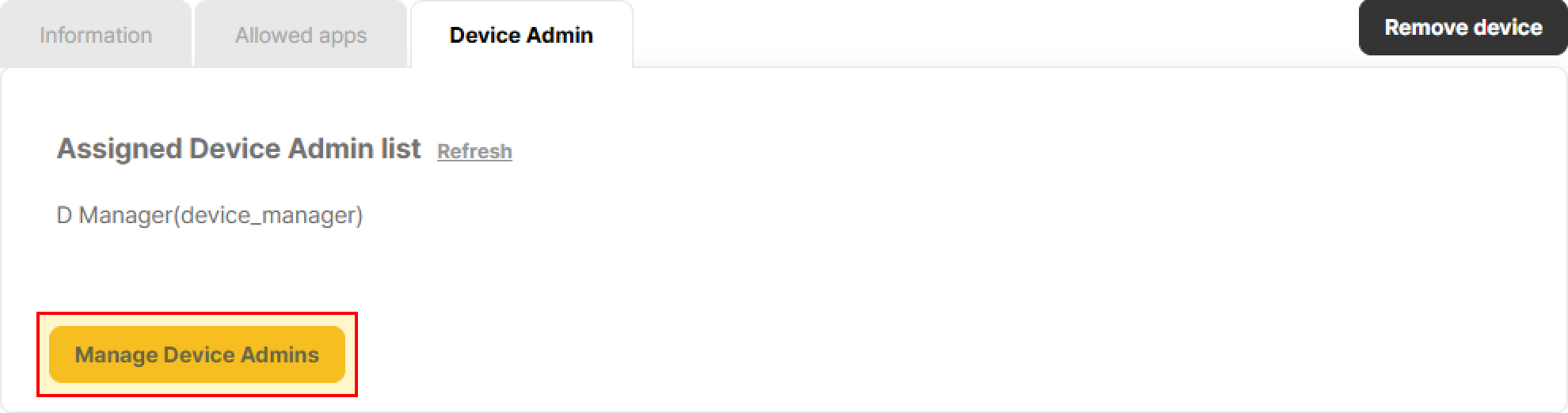Switch to the Information tab
1568x413 pixels.
(x=96, y=35)
